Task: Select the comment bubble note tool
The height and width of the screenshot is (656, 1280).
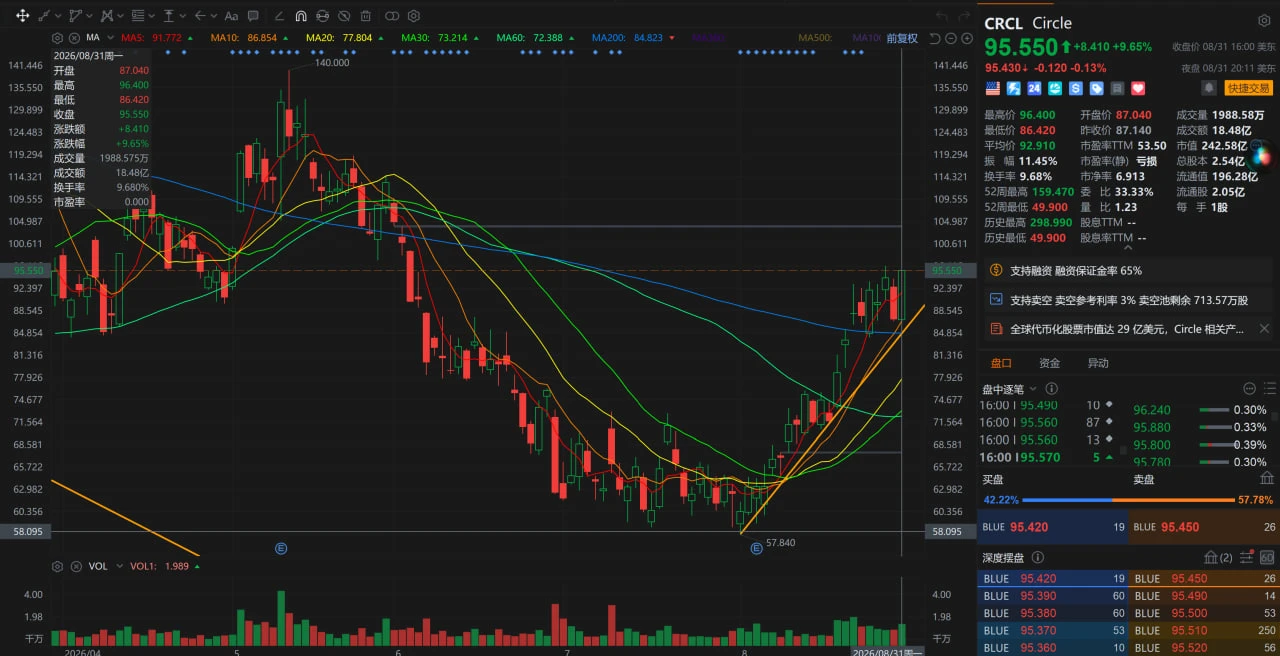Action: pos(253,16)
